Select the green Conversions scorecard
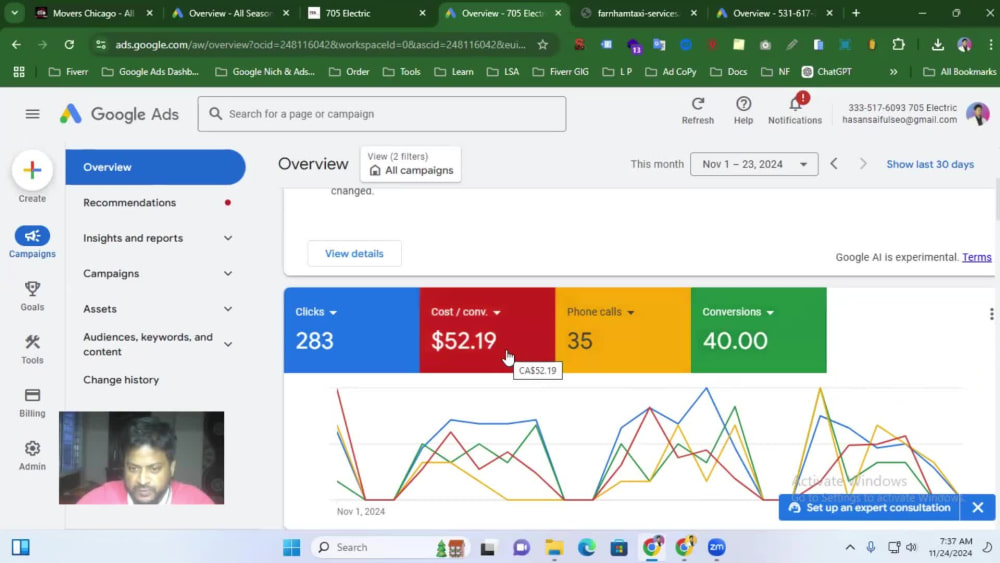The height and width of the screenshot is (563, 1000). point(758,330)
